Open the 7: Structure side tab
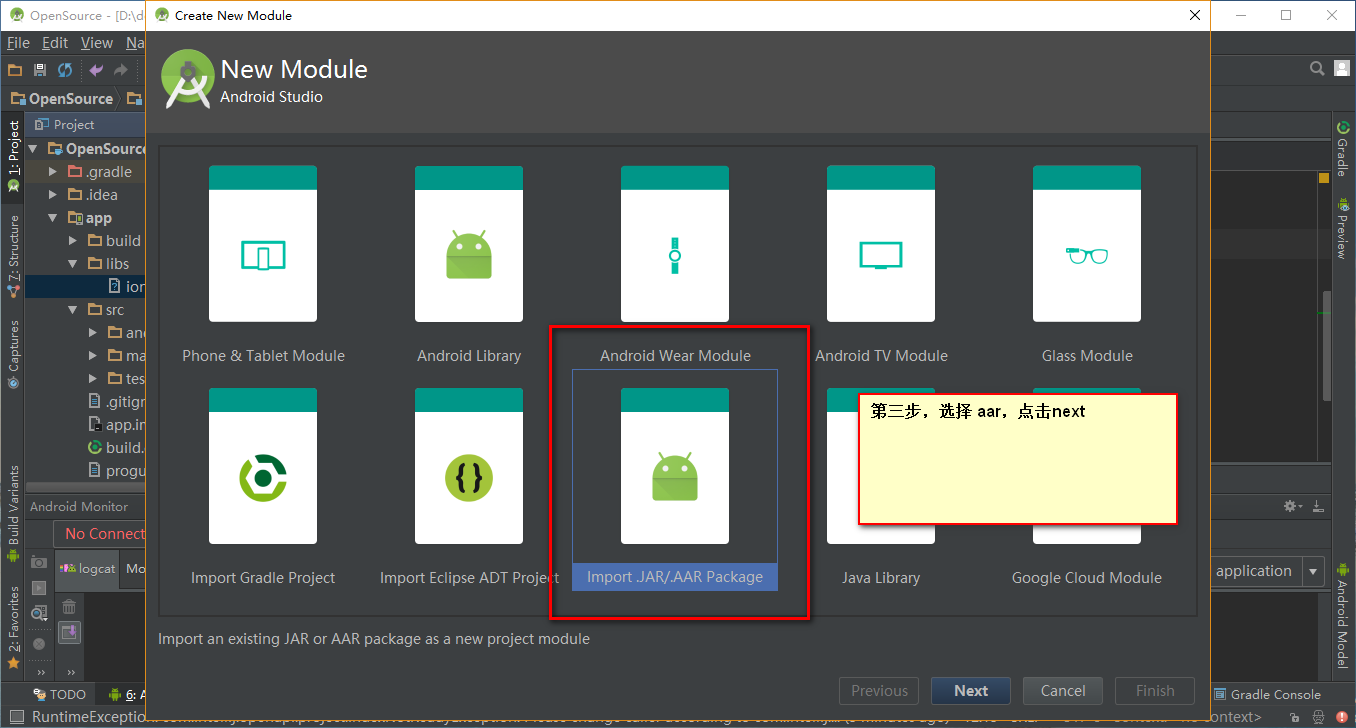Image resolution: width=1356 pixels, height=728 pixels. [13, 256]
